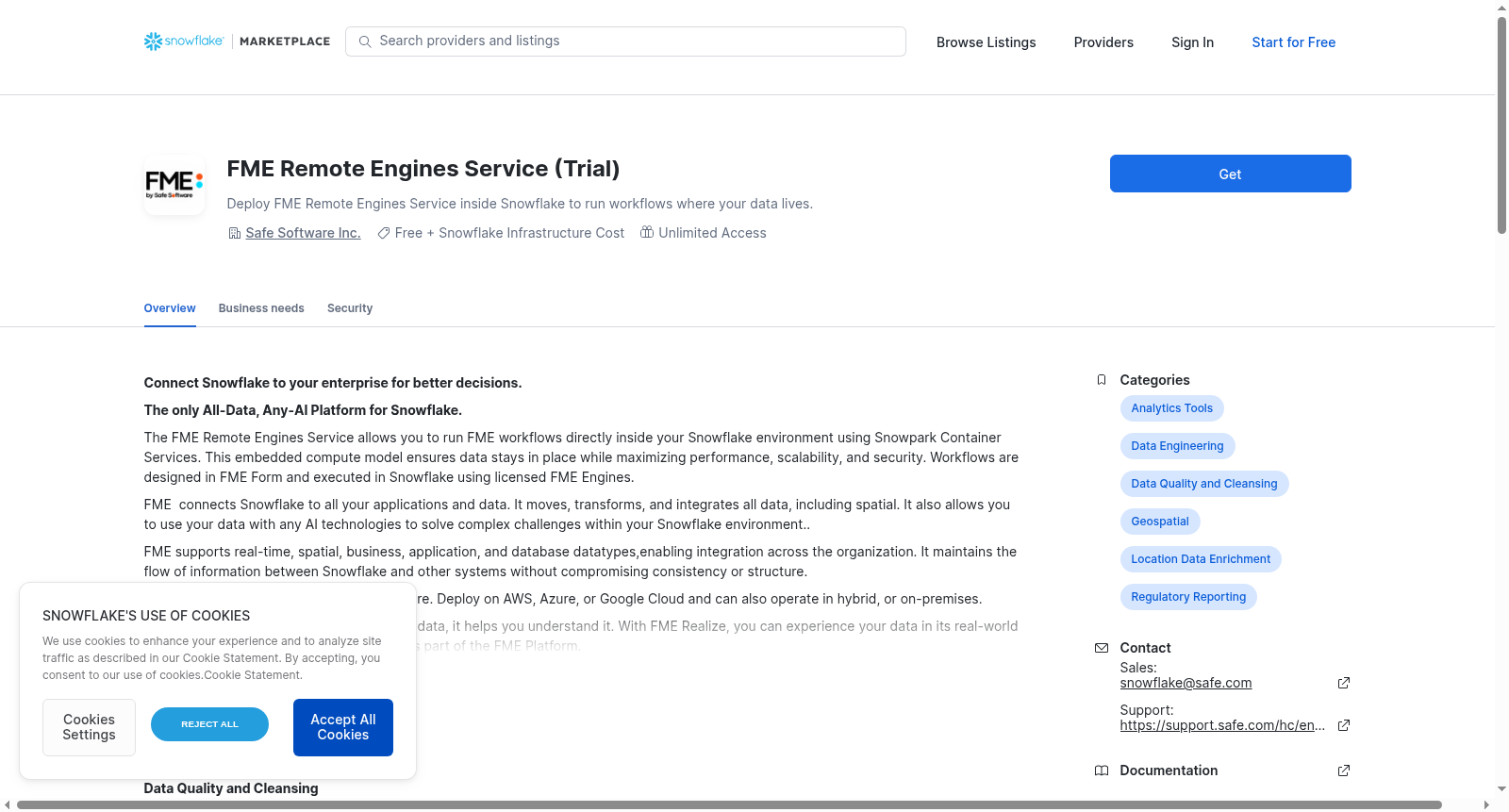This screenshot has height=812, width=1509.
Task: Select the Regulatory Reporting category tag
Action: pos(1187,597)
